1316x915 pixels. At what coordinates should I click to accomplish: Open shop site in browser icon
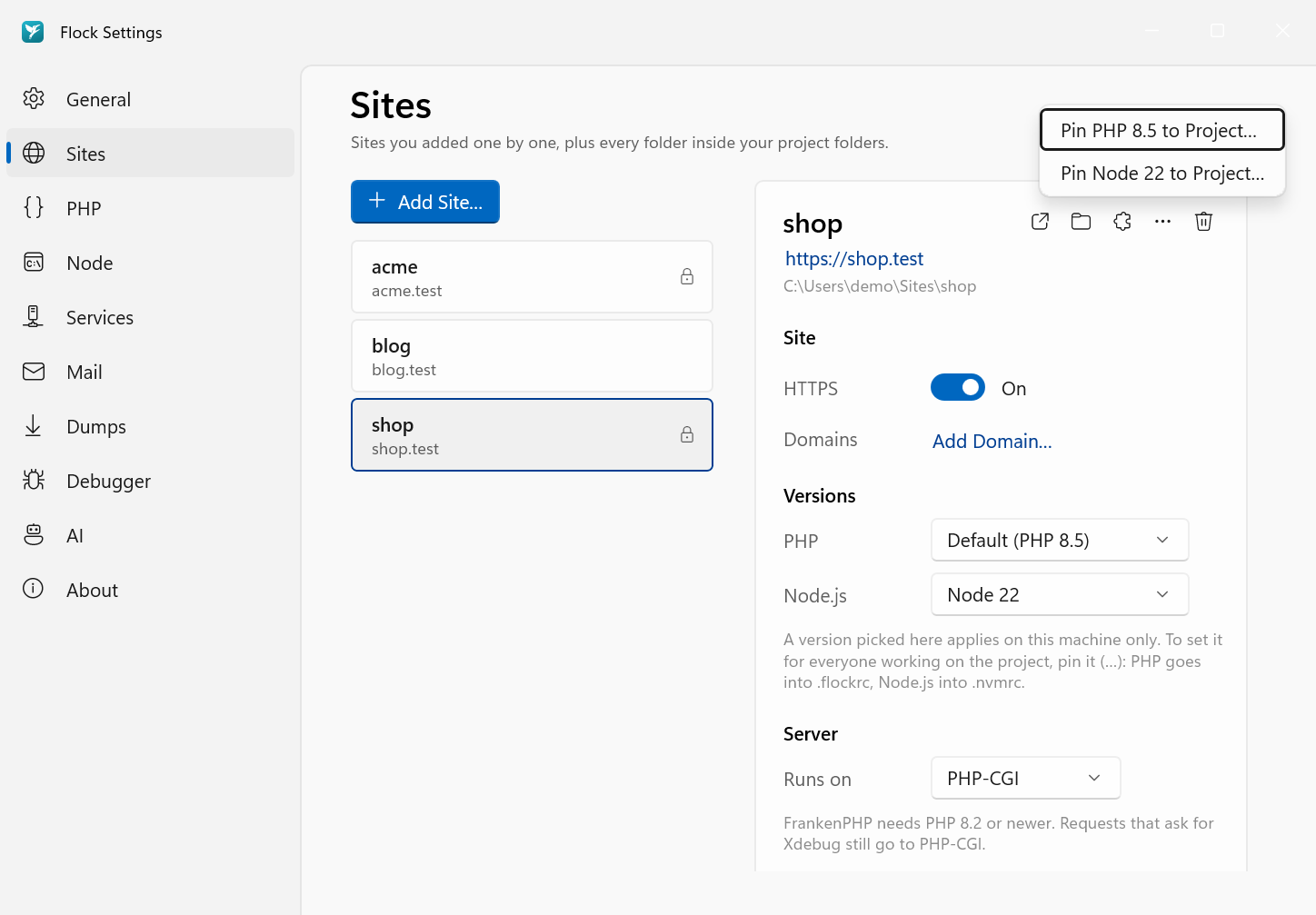coord(1041,222)
